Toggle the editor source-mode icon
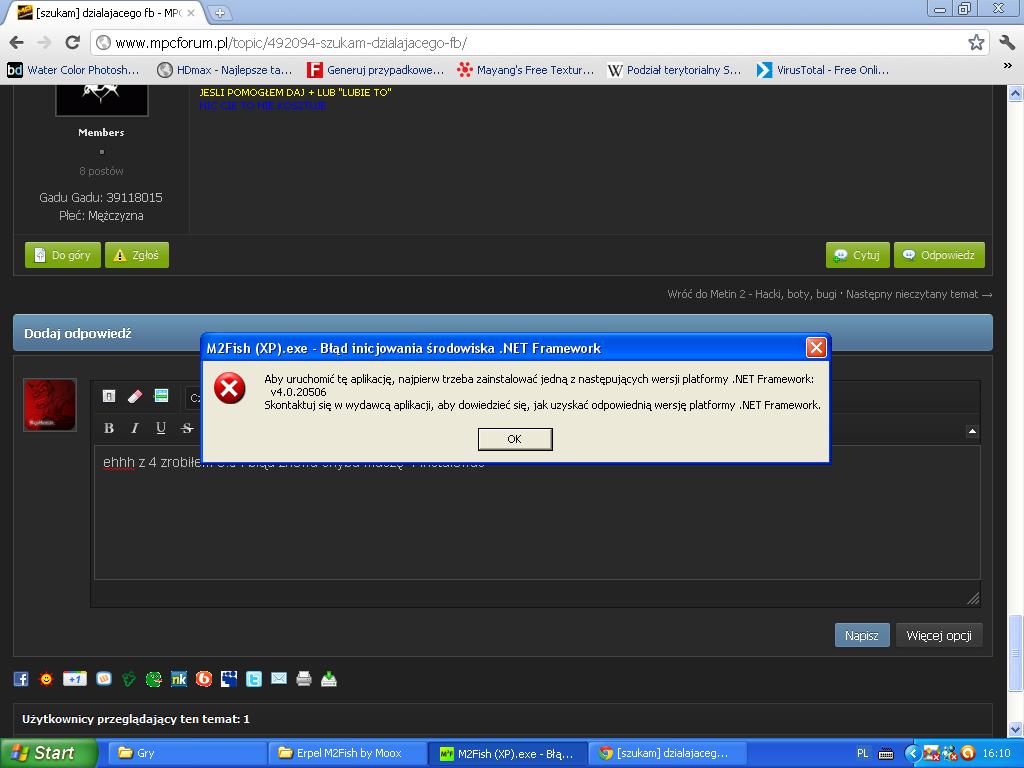 (x=109, y=396)
